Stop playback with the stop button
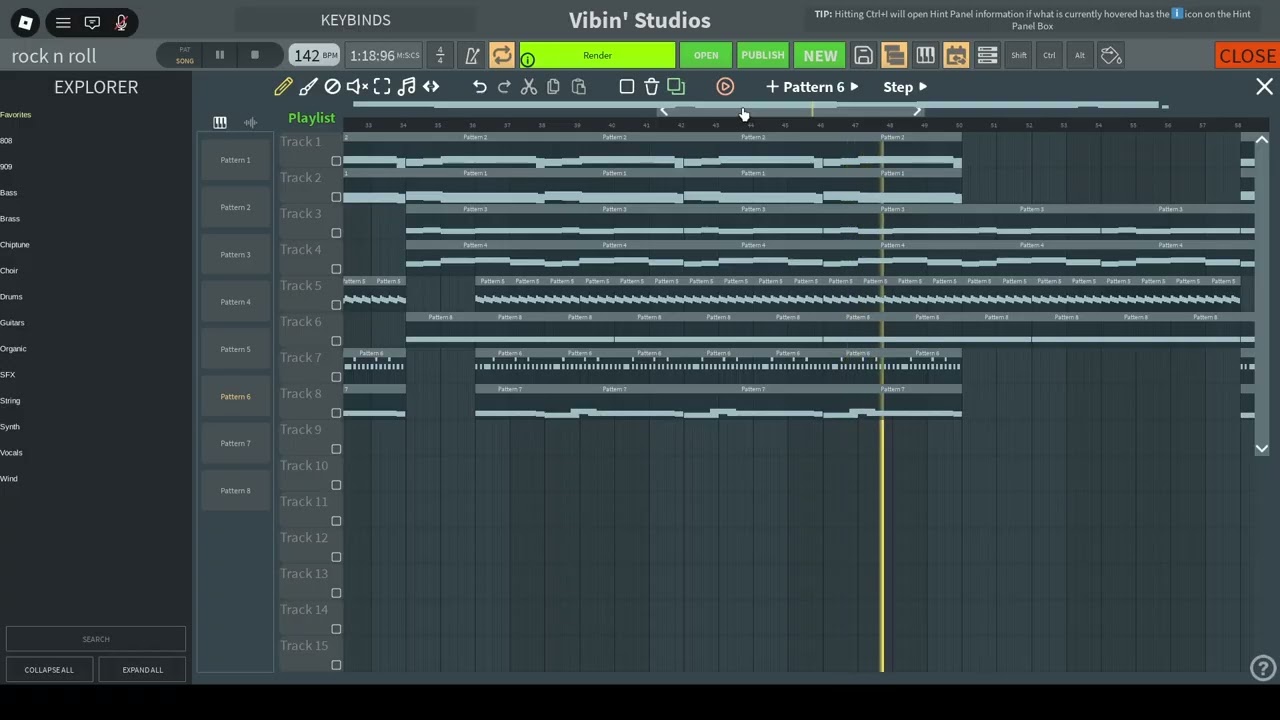The image size is (1280, 720). (254, 55)
